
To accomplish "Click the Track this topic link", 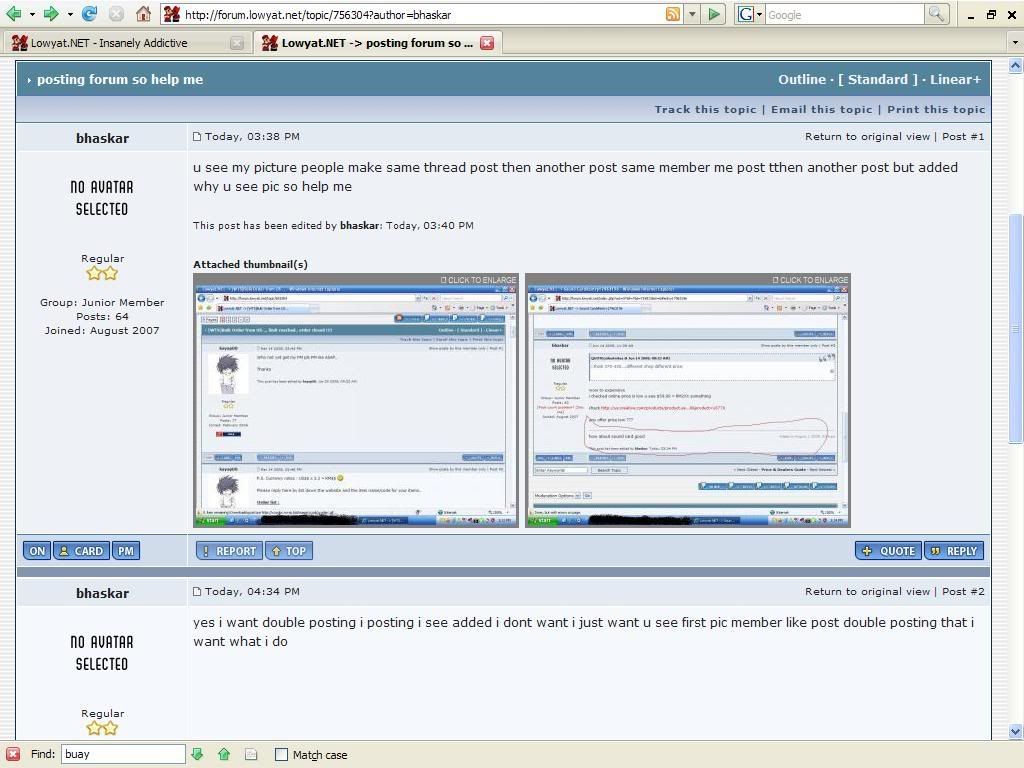I will point(705,109).
